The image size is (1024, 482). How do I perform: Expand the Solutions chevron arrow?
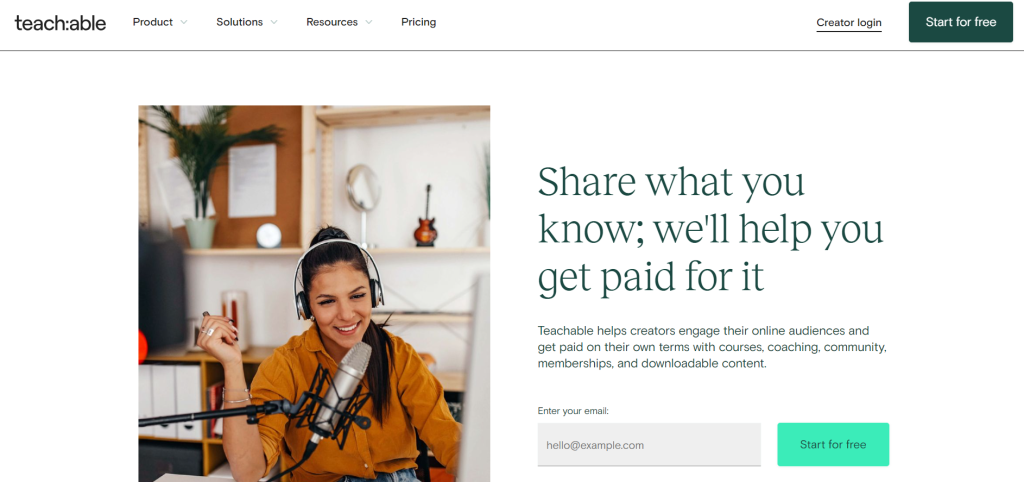[274, 22]
